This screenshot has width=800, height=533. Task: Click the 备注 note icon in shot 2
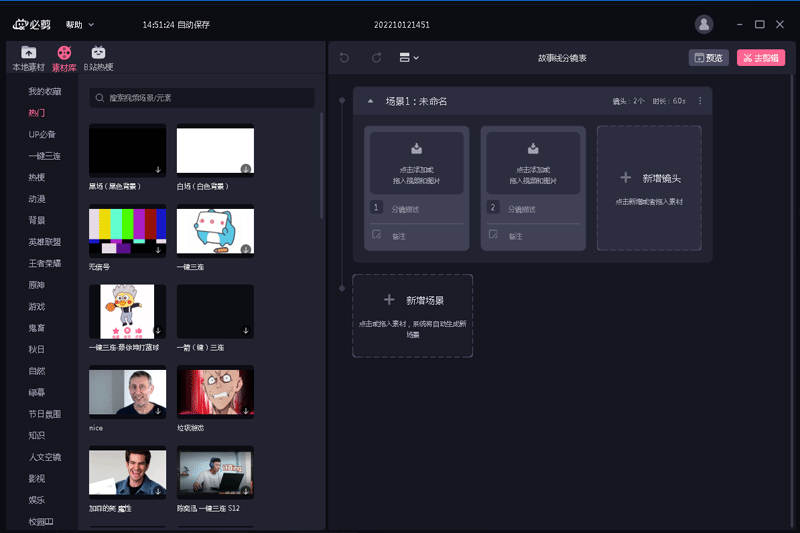[493, 235]
